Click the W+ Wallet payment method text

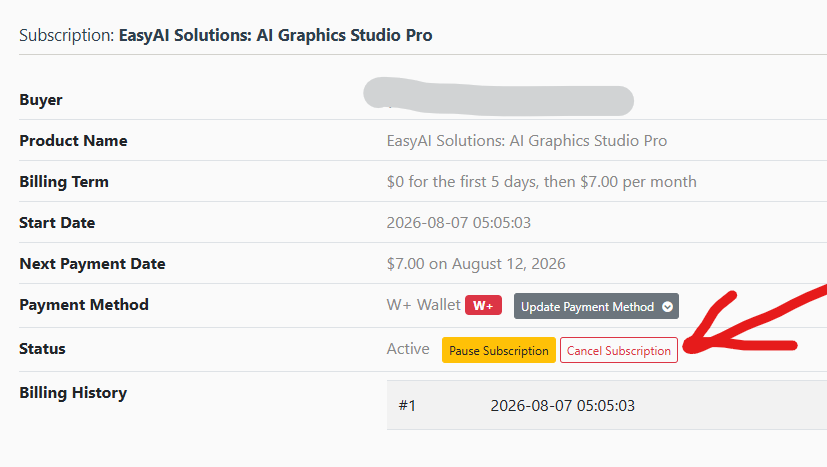coord(424,304)
